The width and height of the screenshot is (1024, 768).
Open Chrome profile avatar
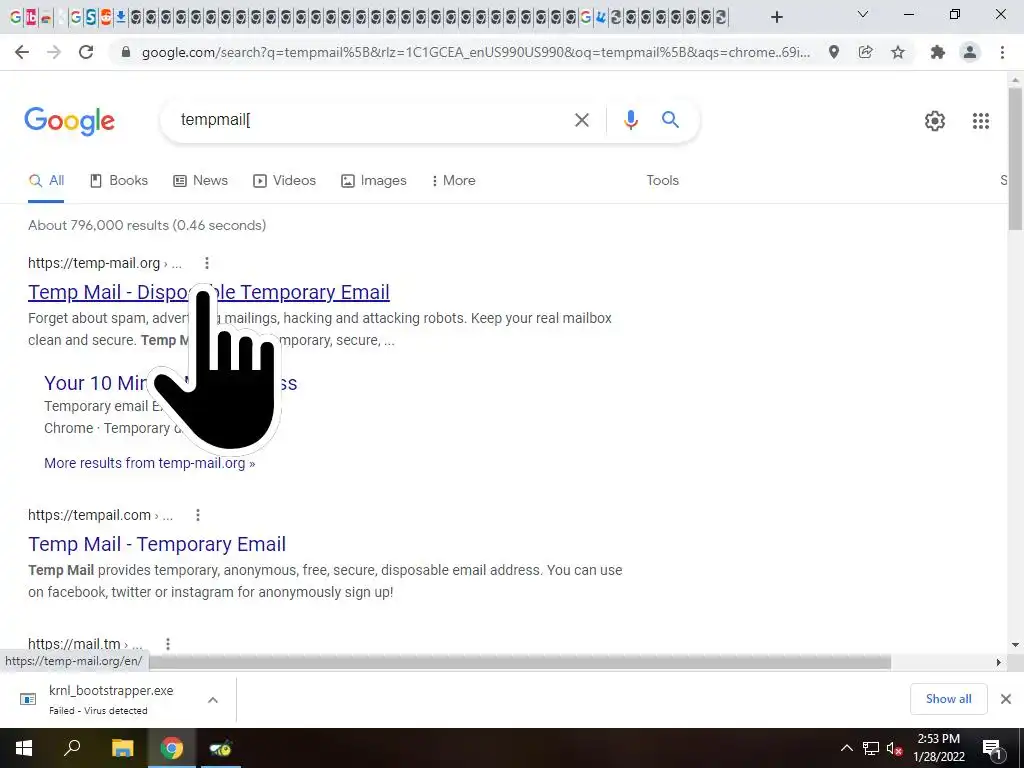pyautogui.click(x=970, y=52)
